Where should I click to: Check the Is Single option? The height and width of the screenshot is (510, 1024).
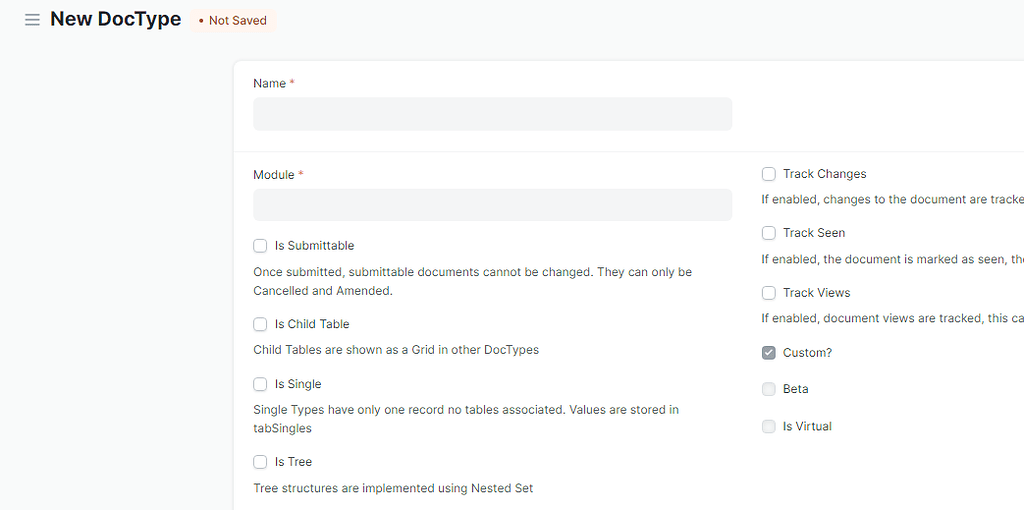260,383
